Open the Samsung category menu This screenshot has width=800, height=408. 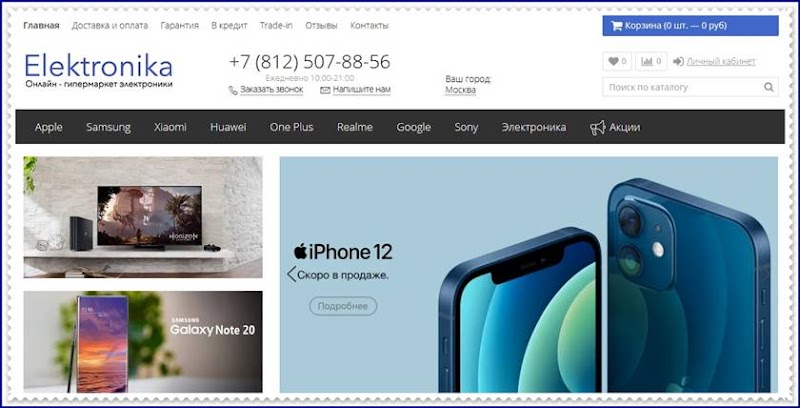tap(108, 128)
